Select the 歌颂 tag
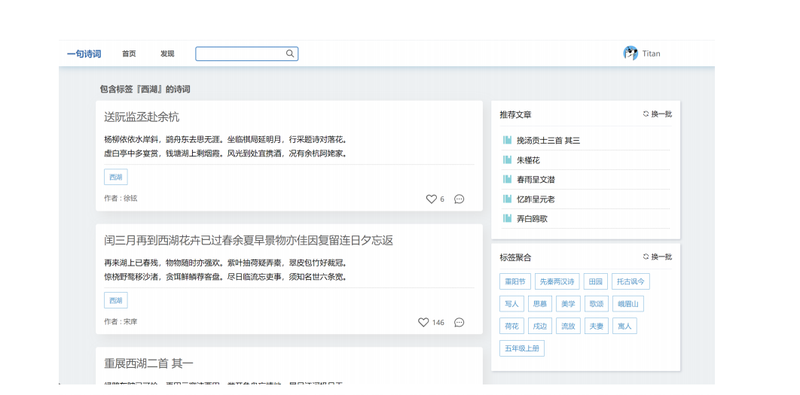Viewport: 800px width, 395px height. coord(596,304)
